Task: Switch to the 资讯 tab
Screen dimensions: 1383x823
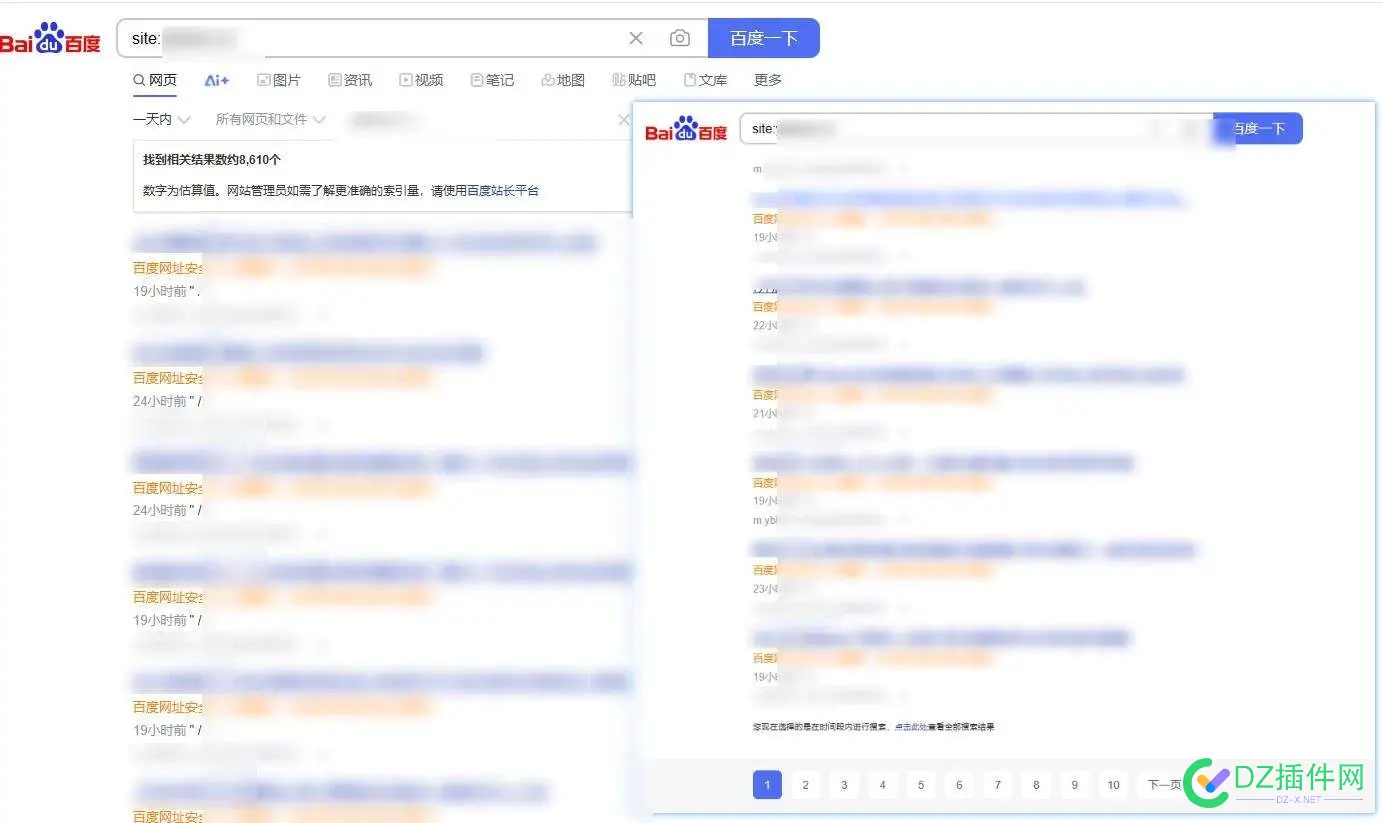Action: click(x=350, y=80)
